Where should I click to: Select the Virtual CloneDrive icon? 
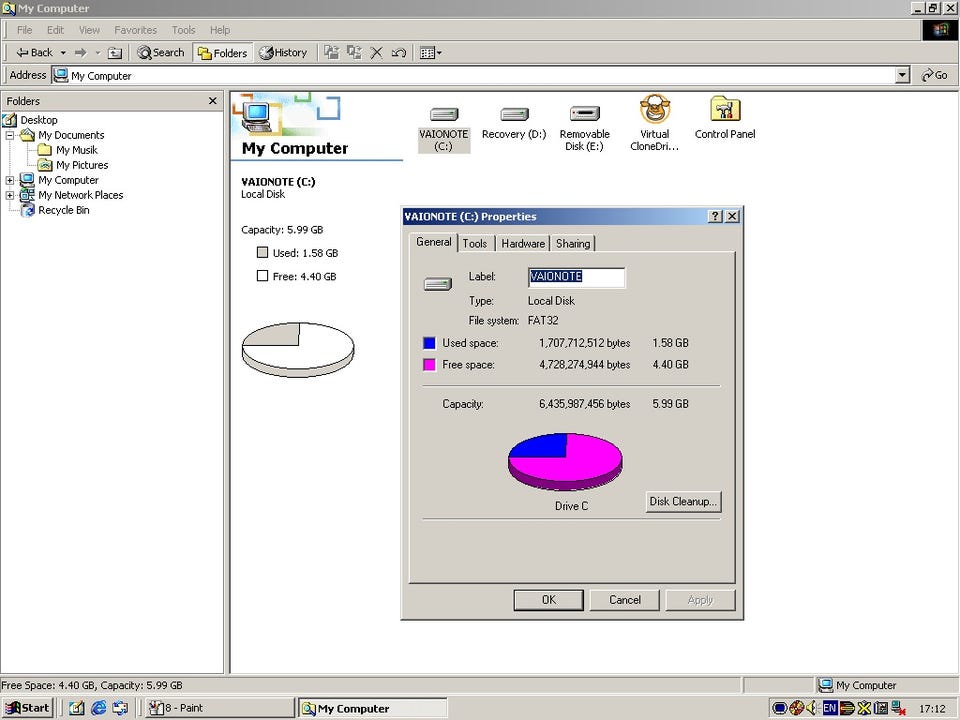pos(654,123)
